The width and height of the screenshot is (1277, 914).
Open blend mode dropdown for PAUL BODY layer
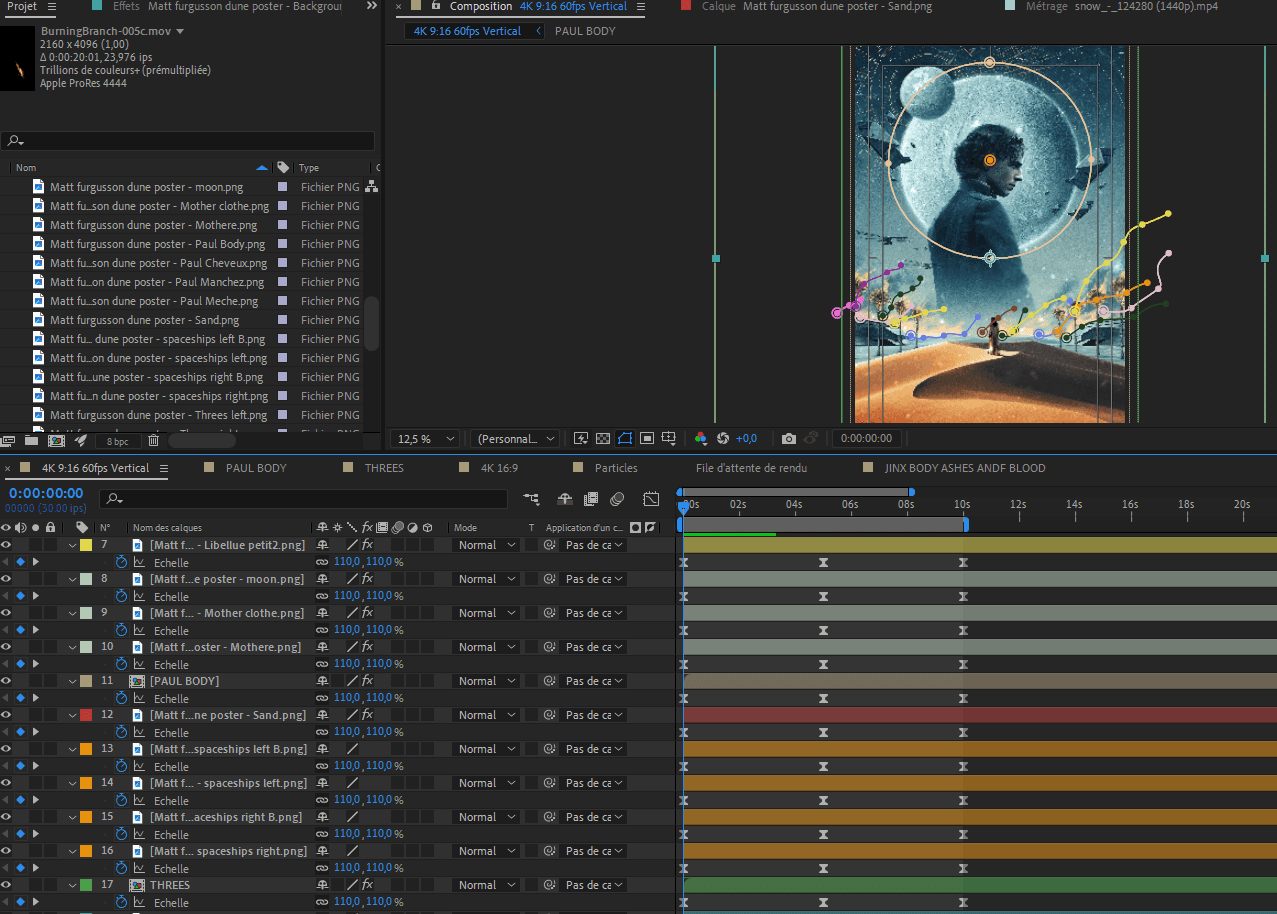click(486, 681)
